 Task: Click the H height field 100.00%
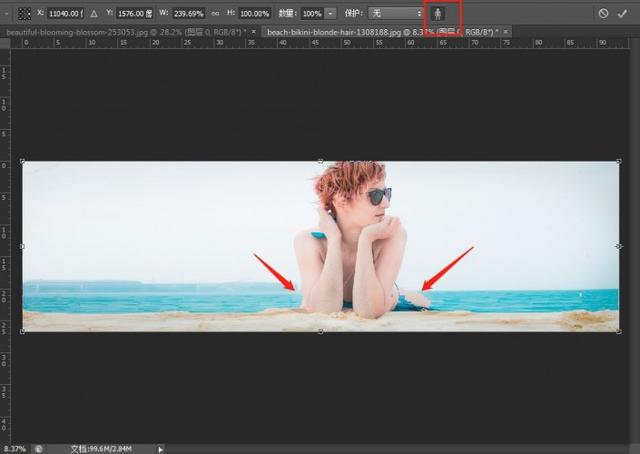255,13
